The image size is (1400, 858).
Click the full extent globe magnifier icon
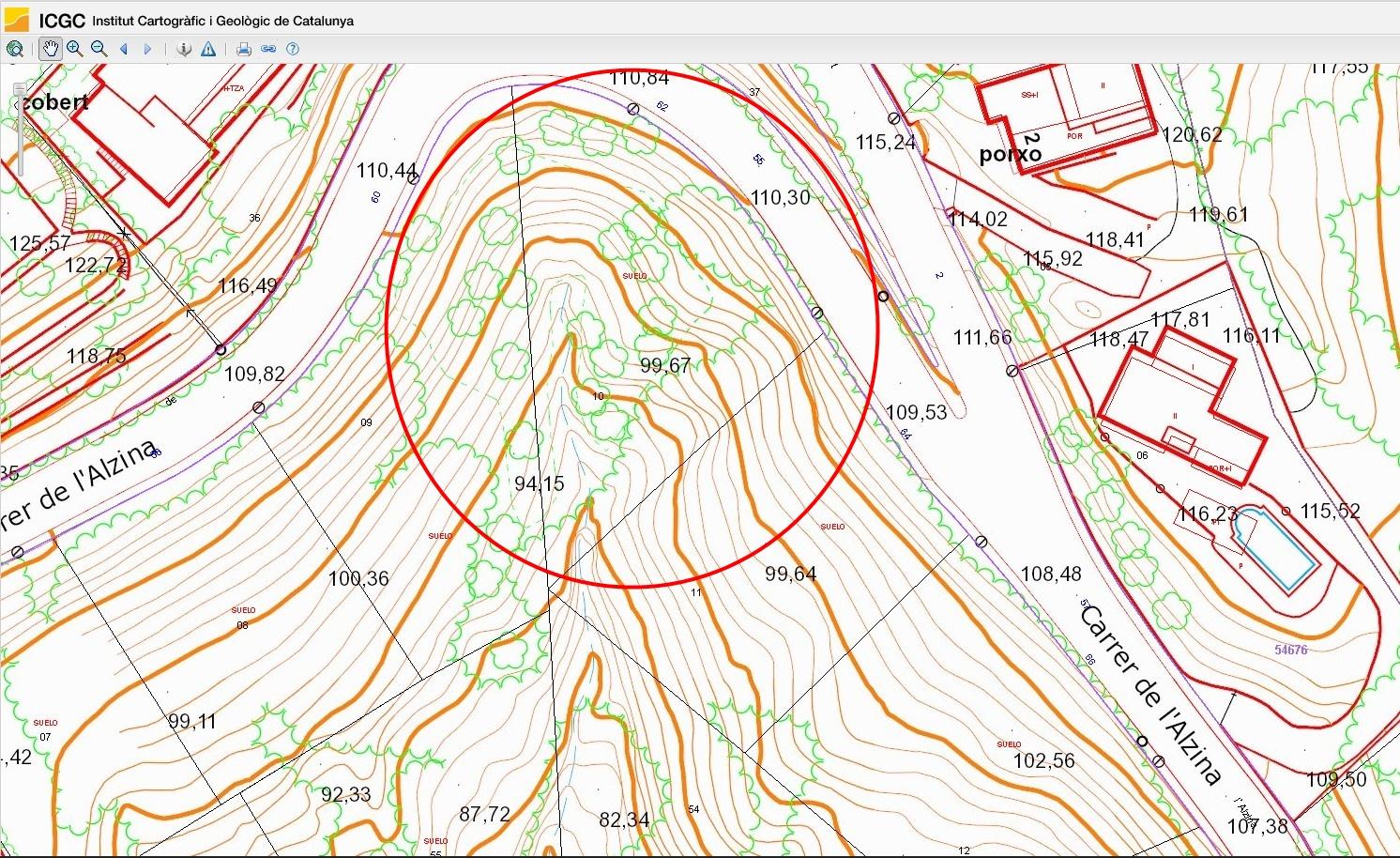14,49
